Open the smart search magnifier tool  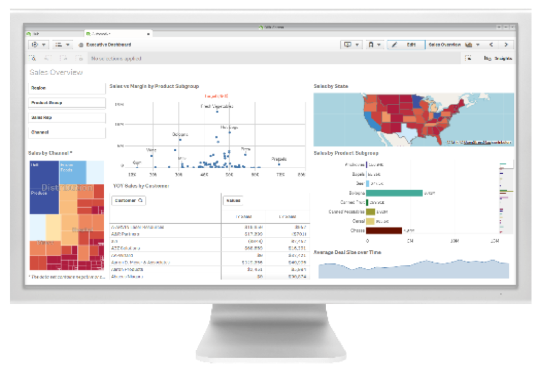pos(33,59)
